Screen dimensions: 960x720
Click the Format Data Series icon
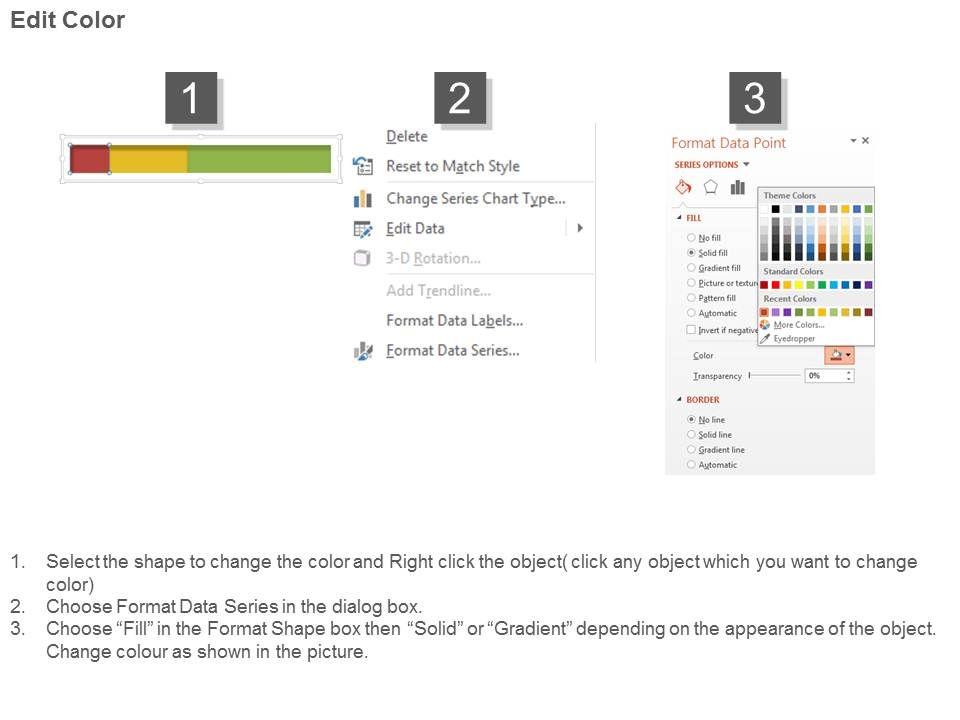click(363, 351)
